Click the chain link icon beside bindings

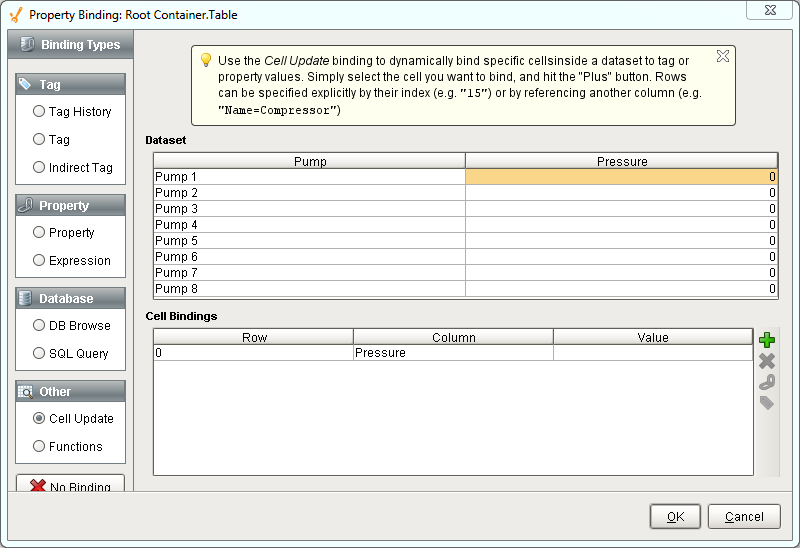point(767,382)
